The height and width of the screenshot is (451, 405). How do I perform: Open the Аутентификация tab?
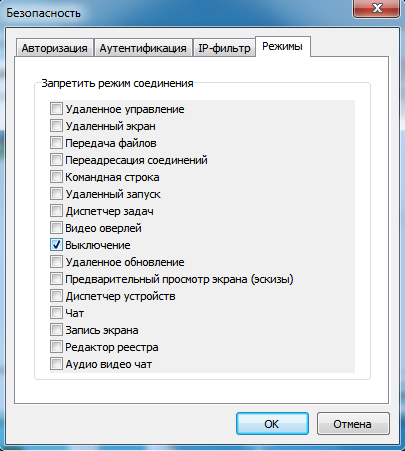[x=143, y=48]
